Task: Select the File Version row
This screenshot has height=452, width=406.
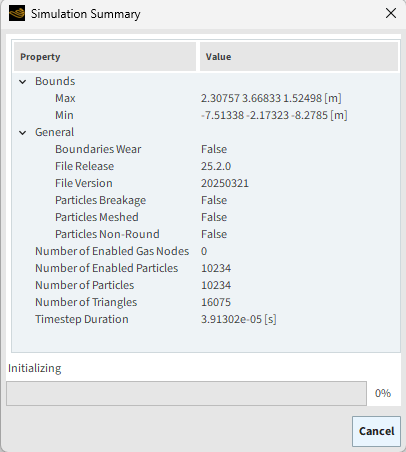Action: point(206,183)
